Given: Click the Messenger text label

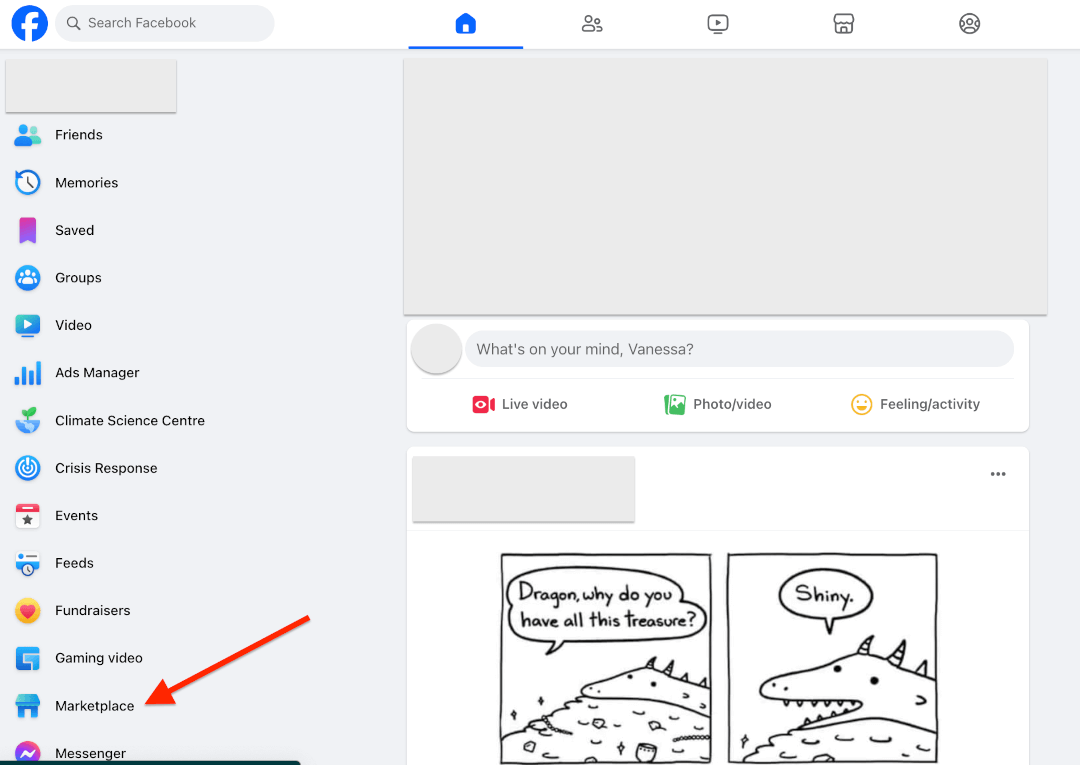Looking at the screenshot, I should click(x=90, y=753).
